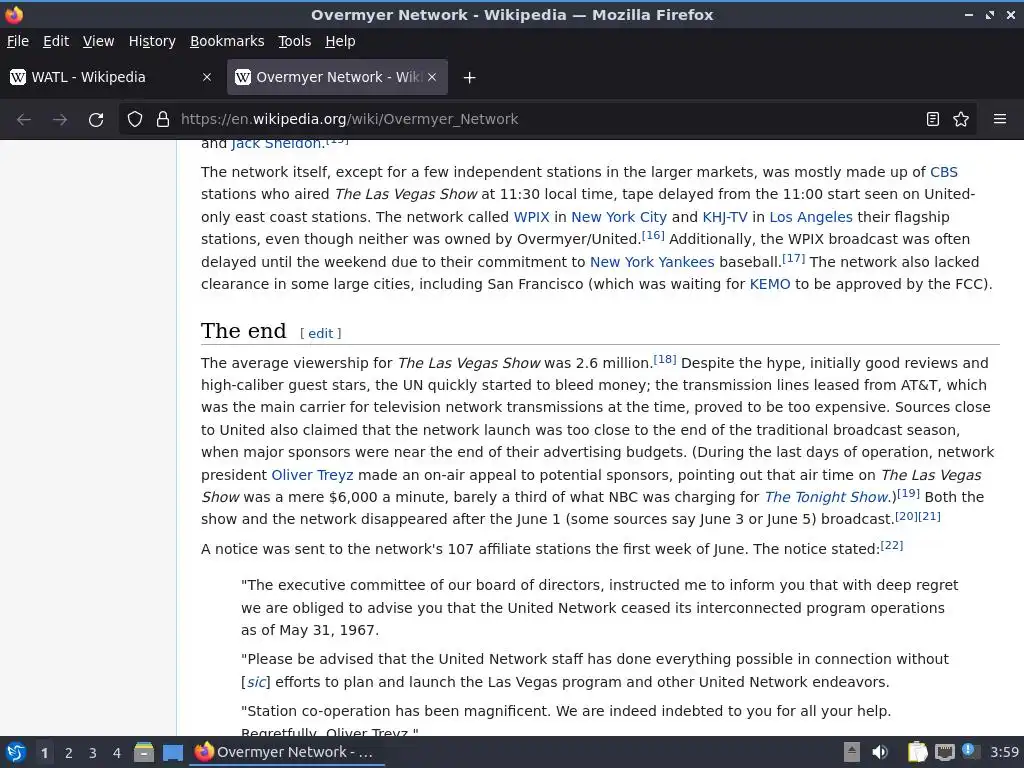Close the WATL - Wikipedia tab
The height and width of the screenshot is (768, 1024).
point(207,77)
